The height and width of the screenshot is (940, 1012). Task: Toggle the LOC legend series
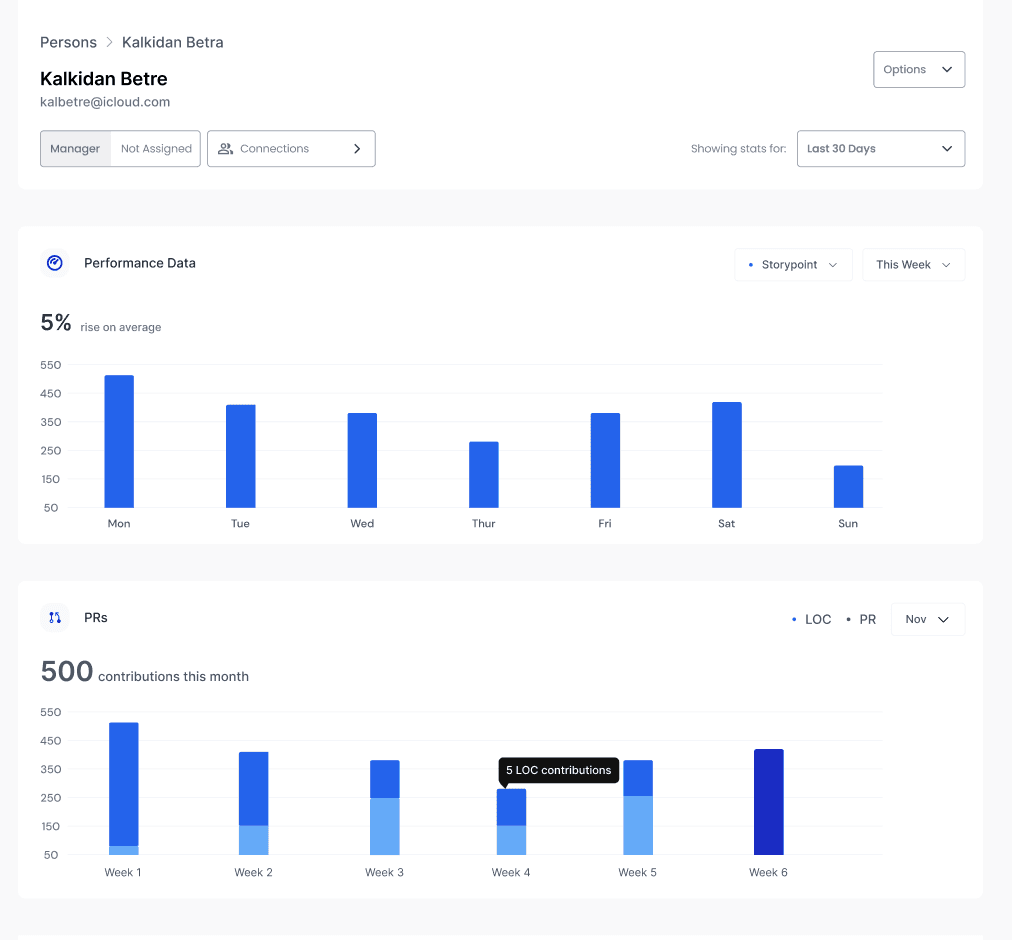coord(811,620)
